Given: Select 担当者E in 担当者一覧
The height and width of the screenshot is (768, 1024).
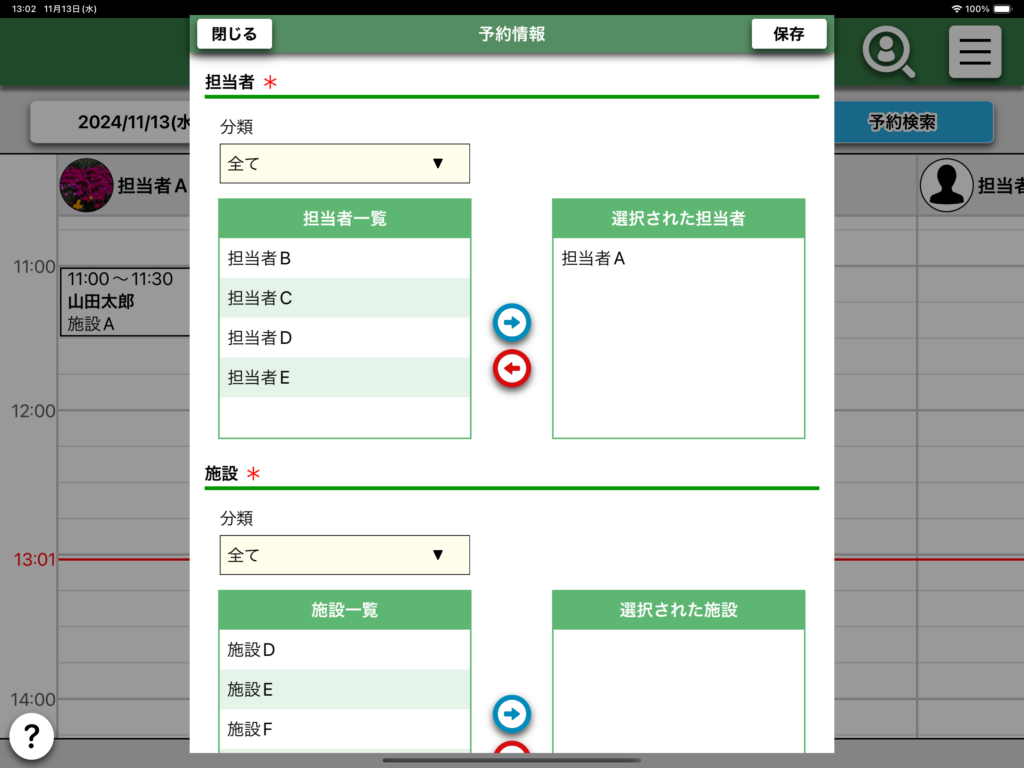Looking at the screenshot, I should click(344, 378).
